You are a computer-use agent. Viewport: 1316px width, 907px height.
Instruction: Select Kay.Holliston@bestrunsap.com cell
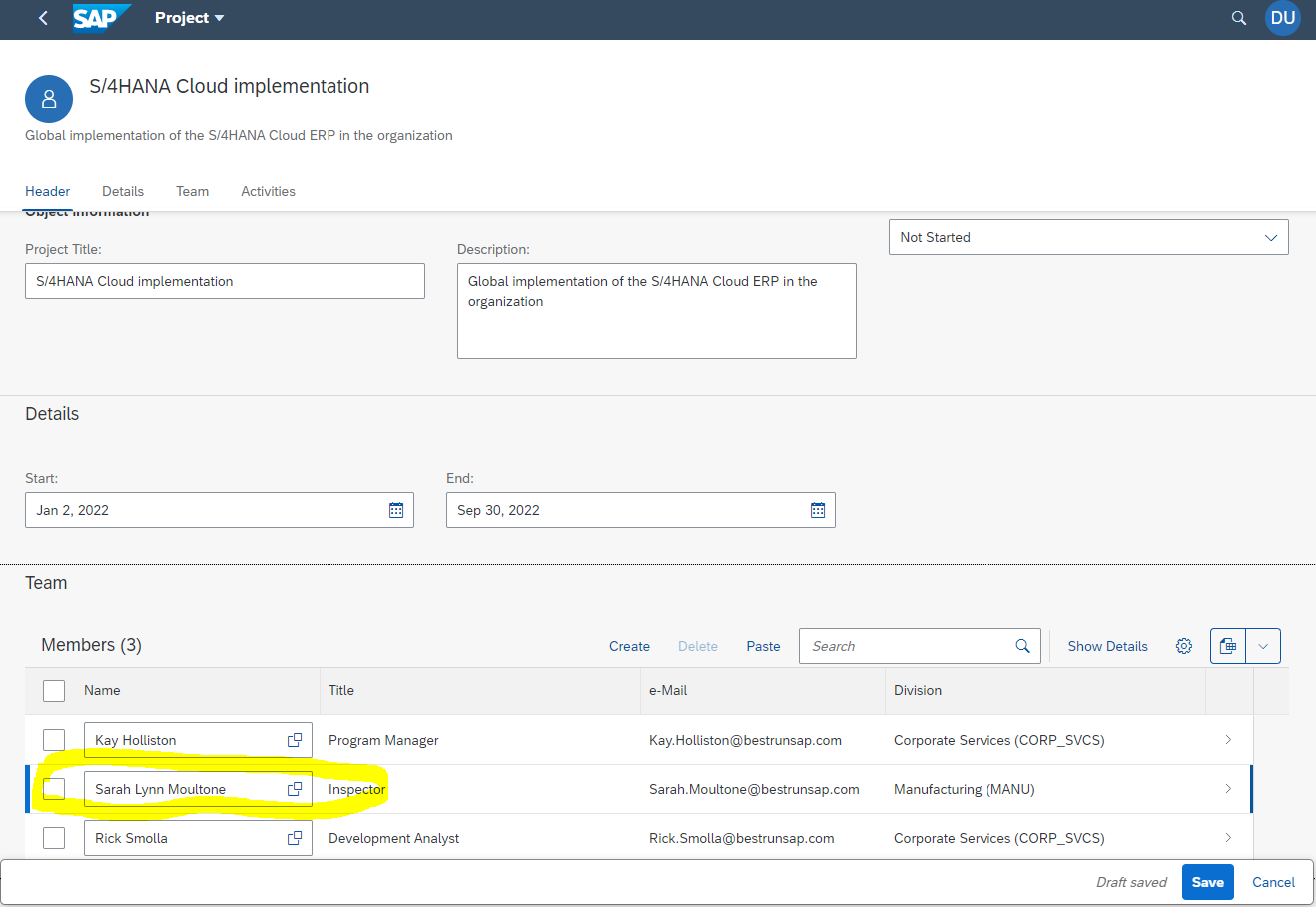[745, 740]
